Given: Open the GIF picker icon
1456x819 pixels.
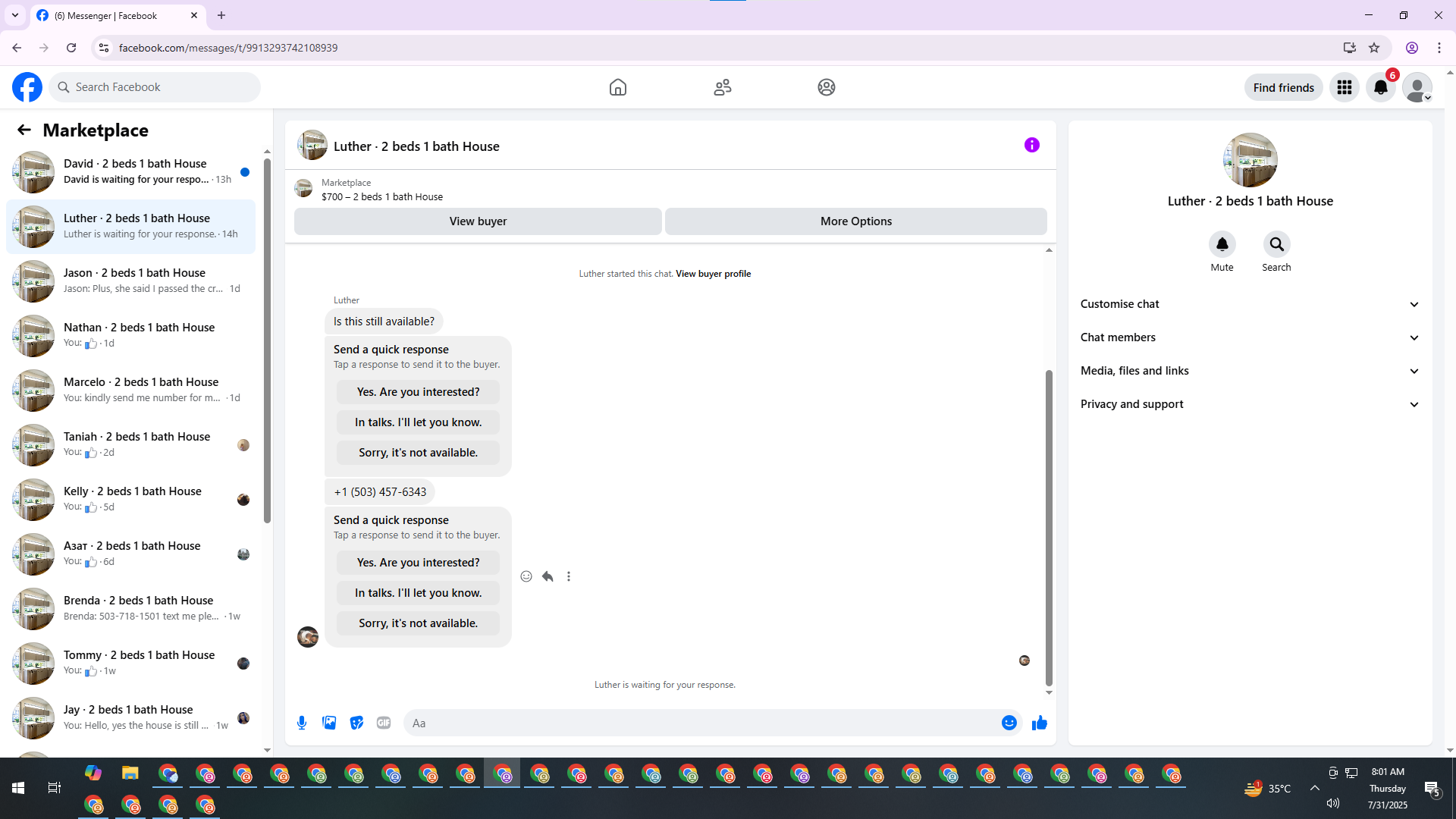Looking at the screenshot, I should pyautogui.click(x=384, y=723).
